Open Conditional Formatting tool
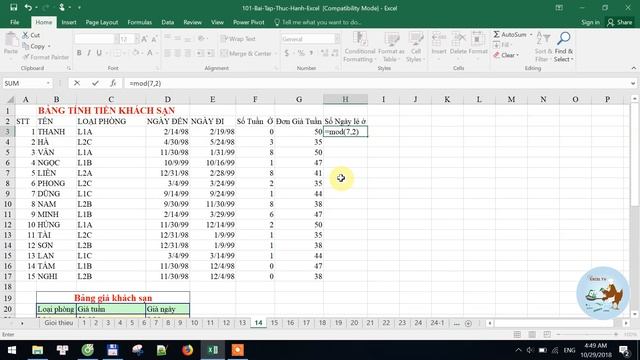The image size is (640, 360). pyautogui.click(x=359, y=47)
